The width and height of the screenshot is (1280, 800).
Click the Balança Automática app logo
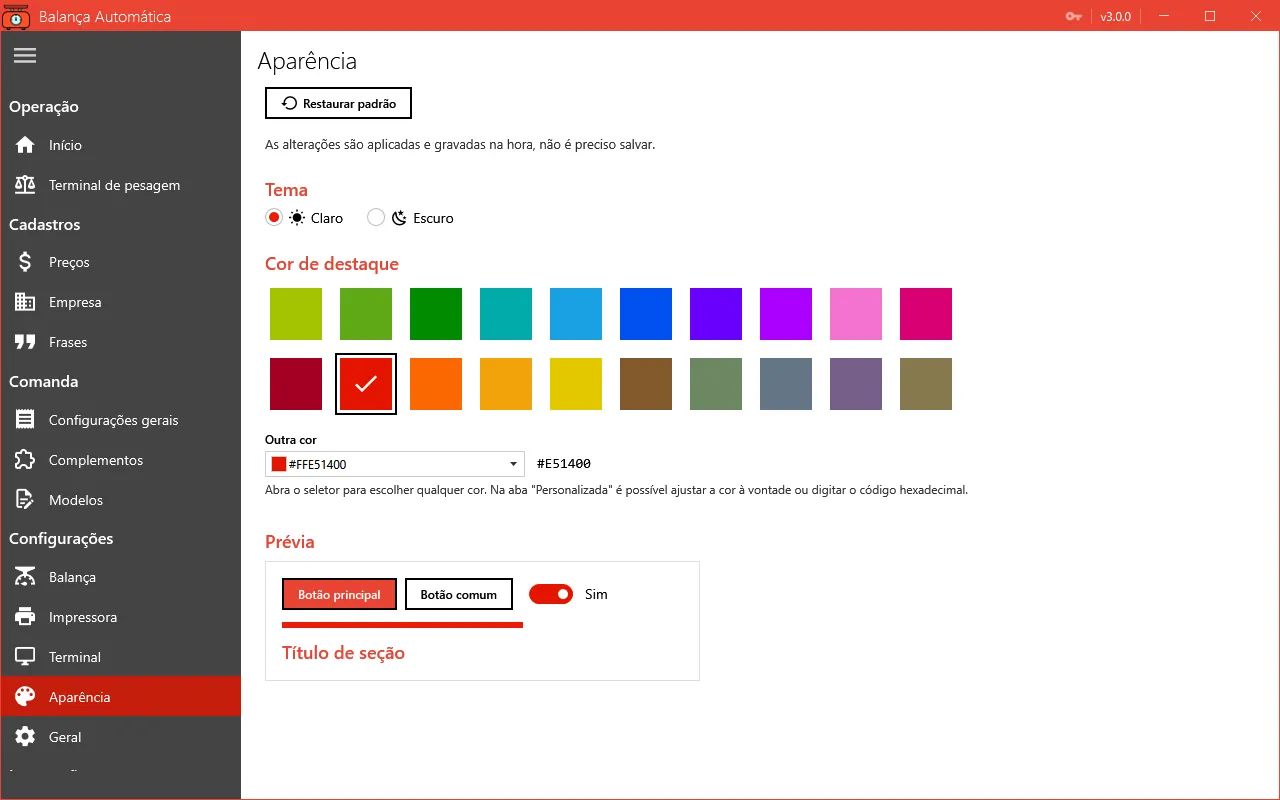click(x=16, y=16)
